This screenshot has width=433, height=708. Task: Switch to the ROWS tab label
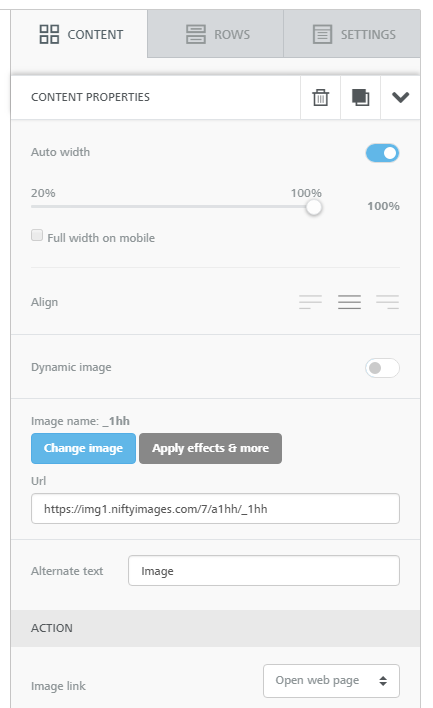click(232, 35)
